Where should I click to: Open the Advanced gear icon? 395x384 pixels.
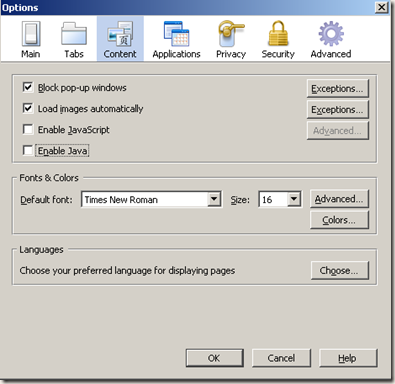click(331, 34)
